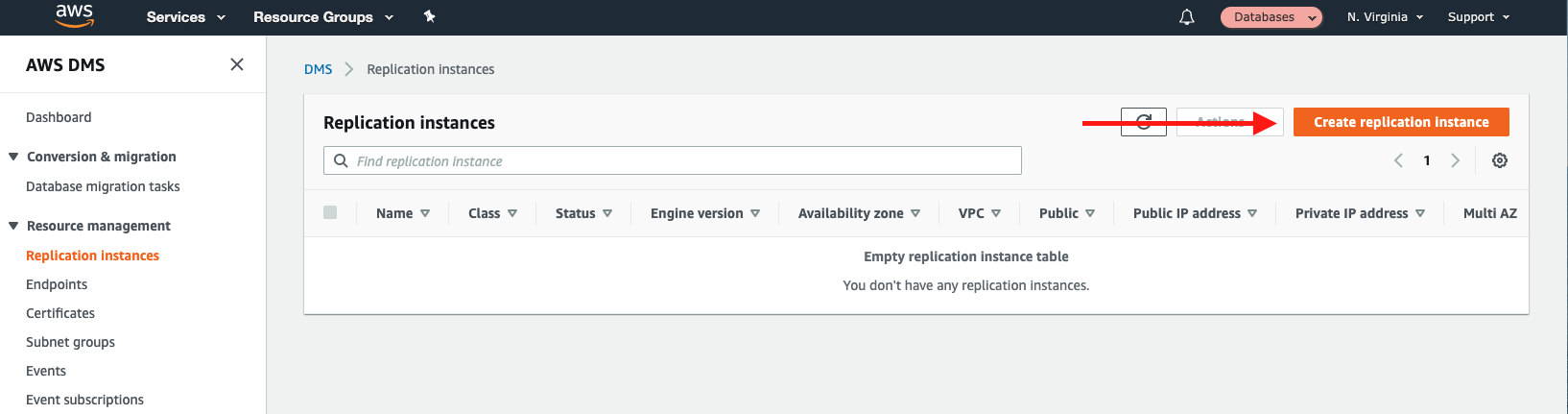
Task: Collapse the Conversion & migration section
Action: pyautogui.click(x=13, y=157)
